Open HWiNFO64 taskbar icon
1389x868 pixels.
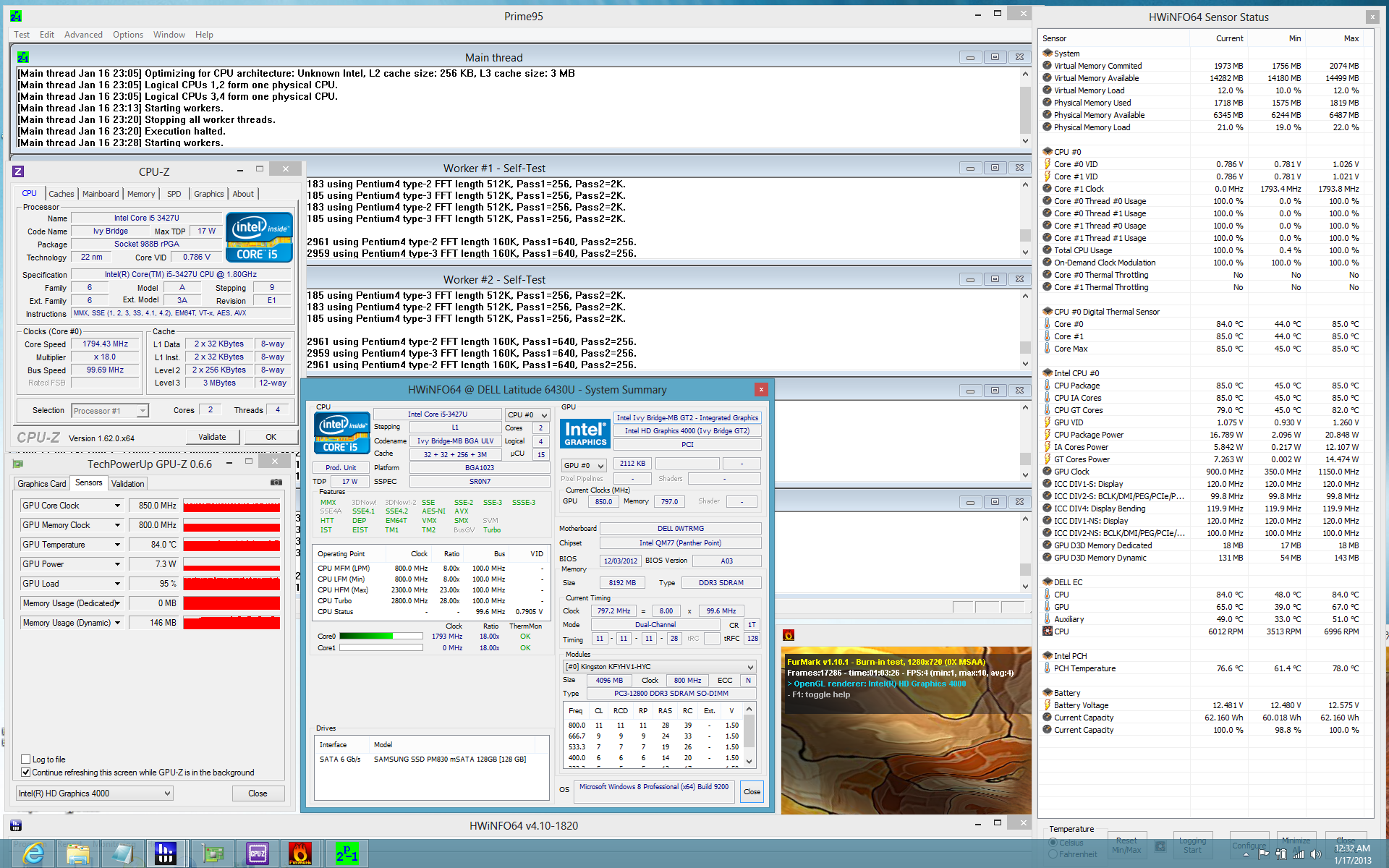166,854
